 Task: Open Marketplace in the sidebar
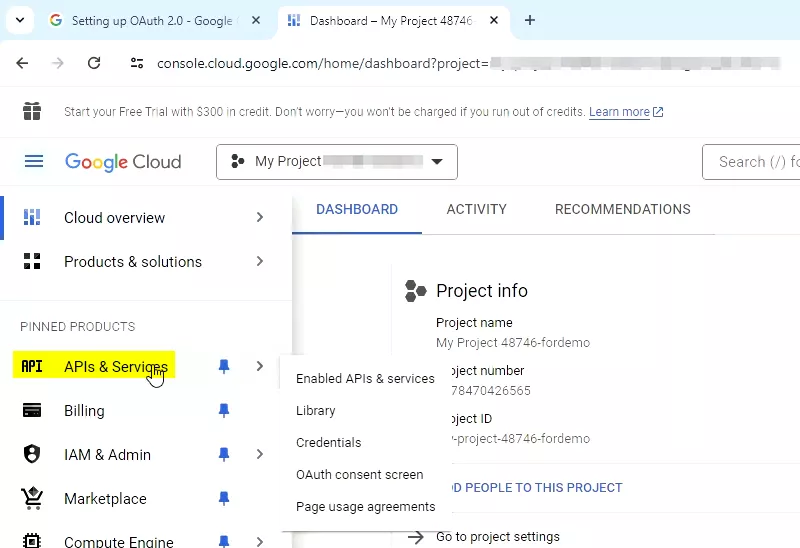click(105, 499)
